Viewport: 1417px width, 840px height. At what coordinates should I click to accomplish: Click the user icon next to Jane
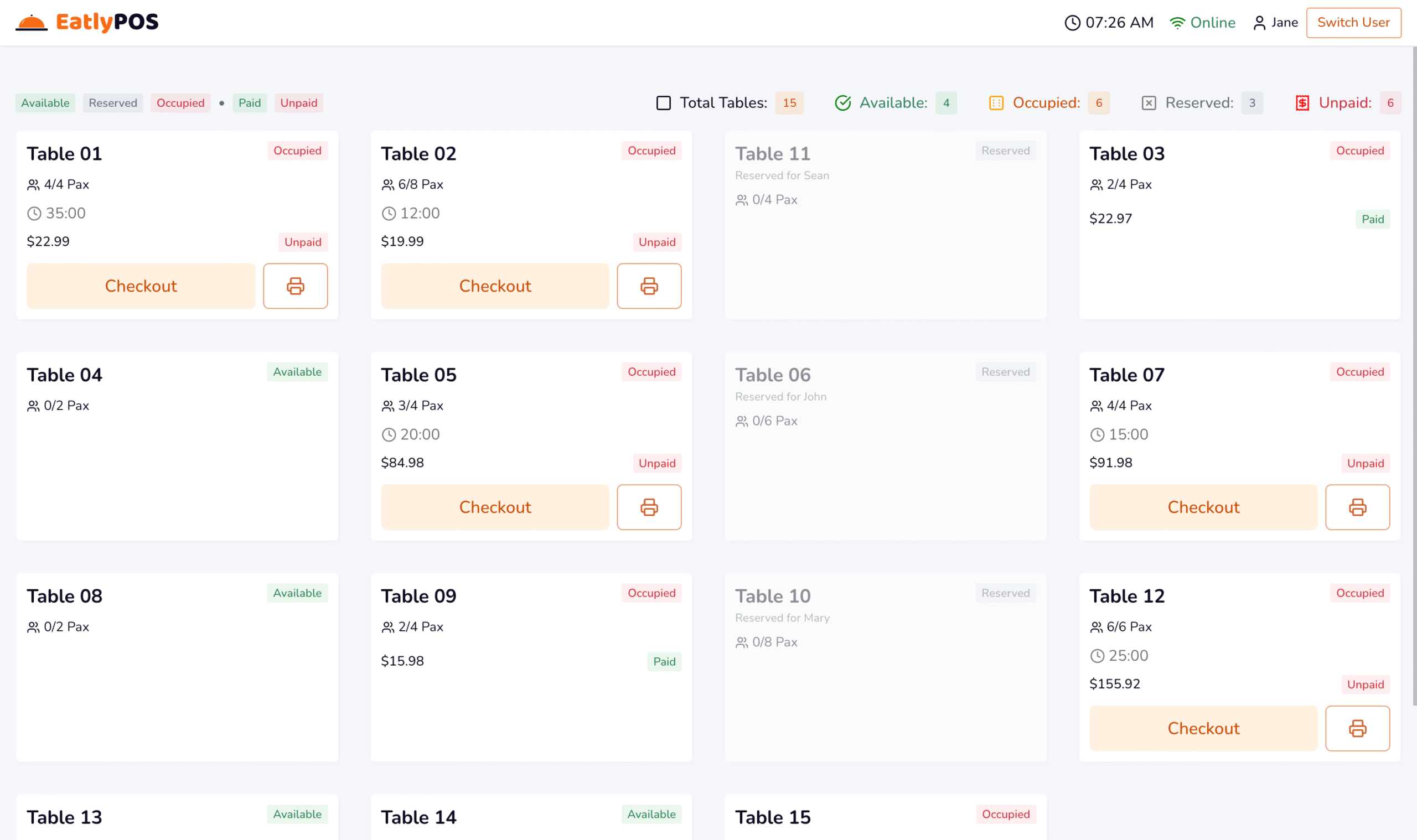click(x=1259, y=23)
